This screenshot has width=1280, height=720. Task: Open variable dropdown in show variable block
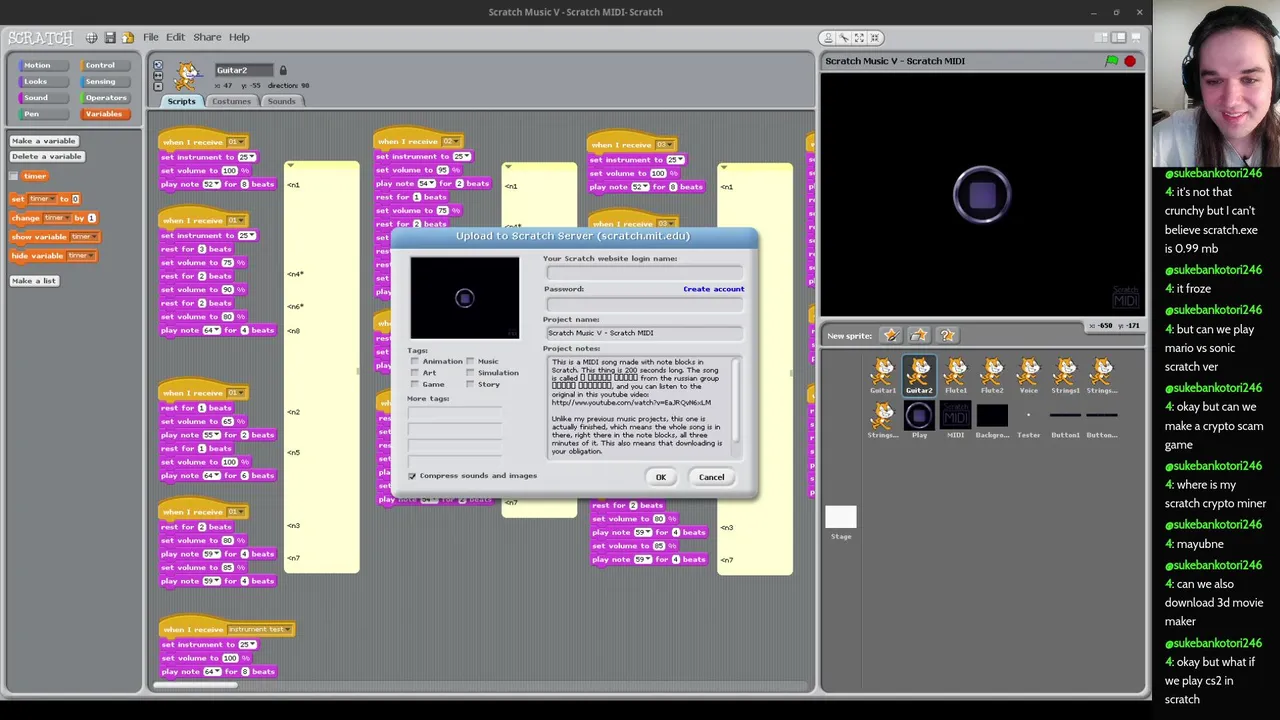click(84, 237)
